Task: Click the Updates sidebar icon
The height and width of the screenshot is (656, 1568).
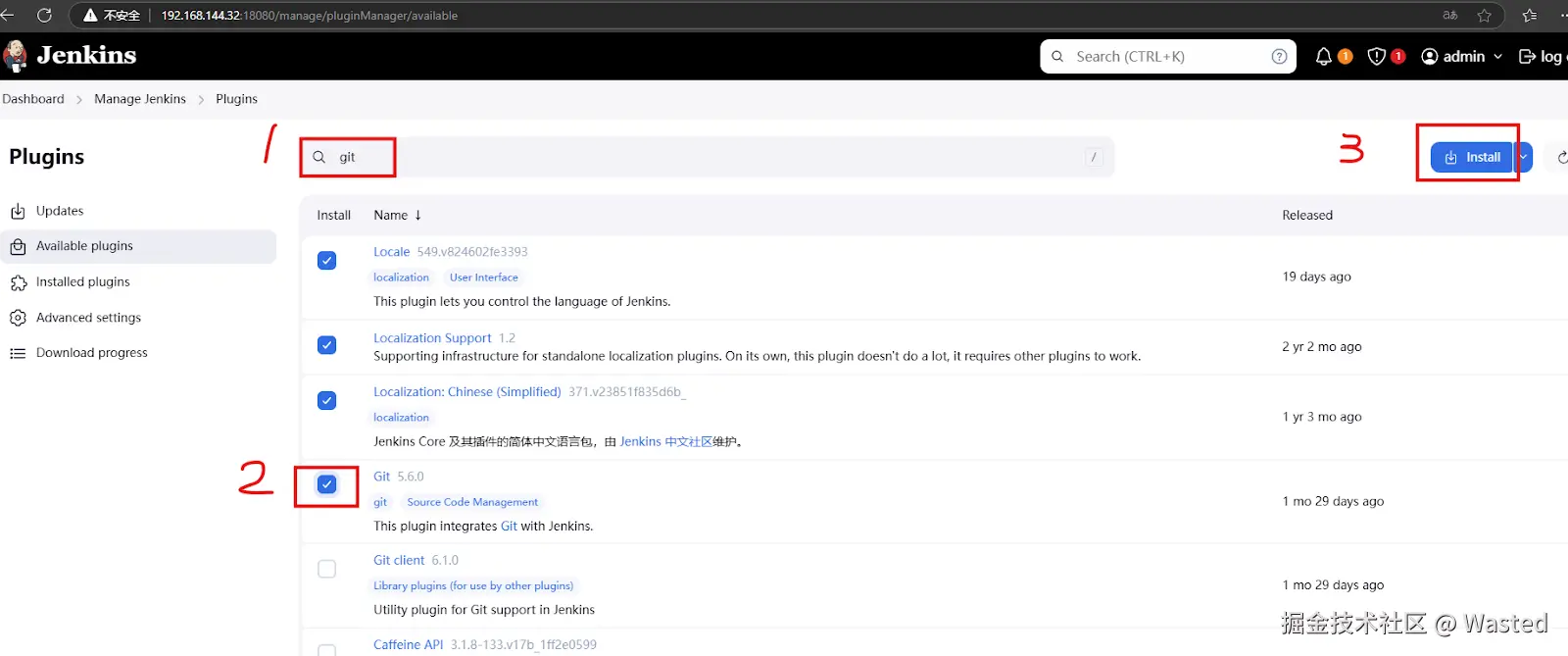Action: 18,211
